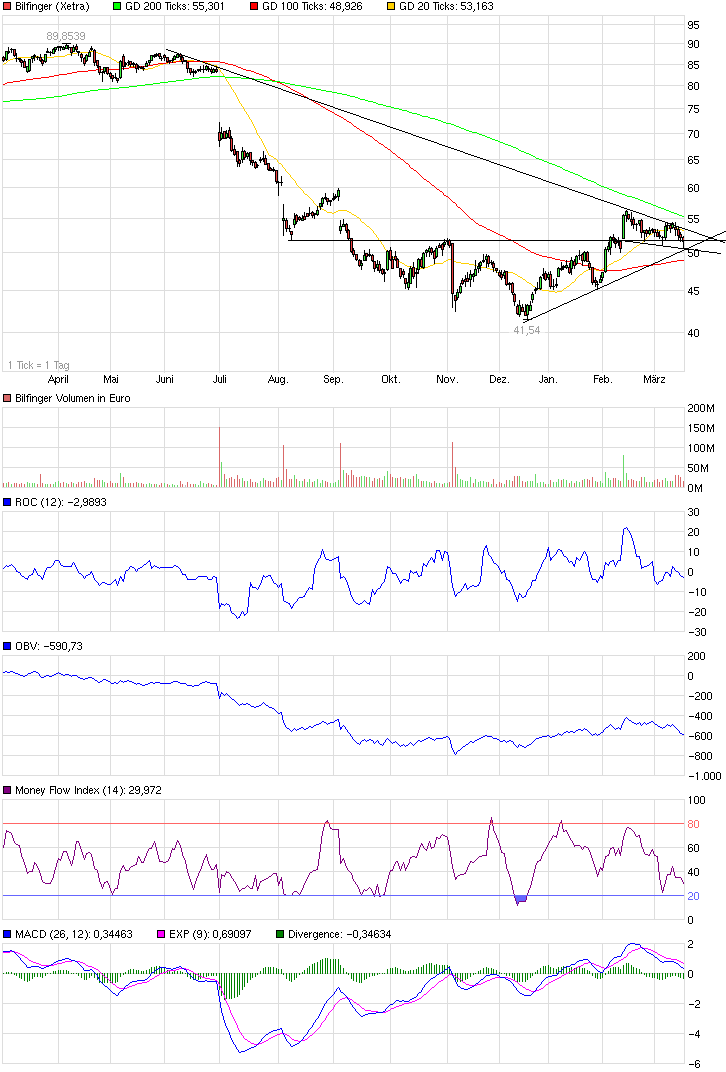This screenshot has height=1072, width=726.
Task: Click the 'April' x-axis label
Action: click(58, 379)
